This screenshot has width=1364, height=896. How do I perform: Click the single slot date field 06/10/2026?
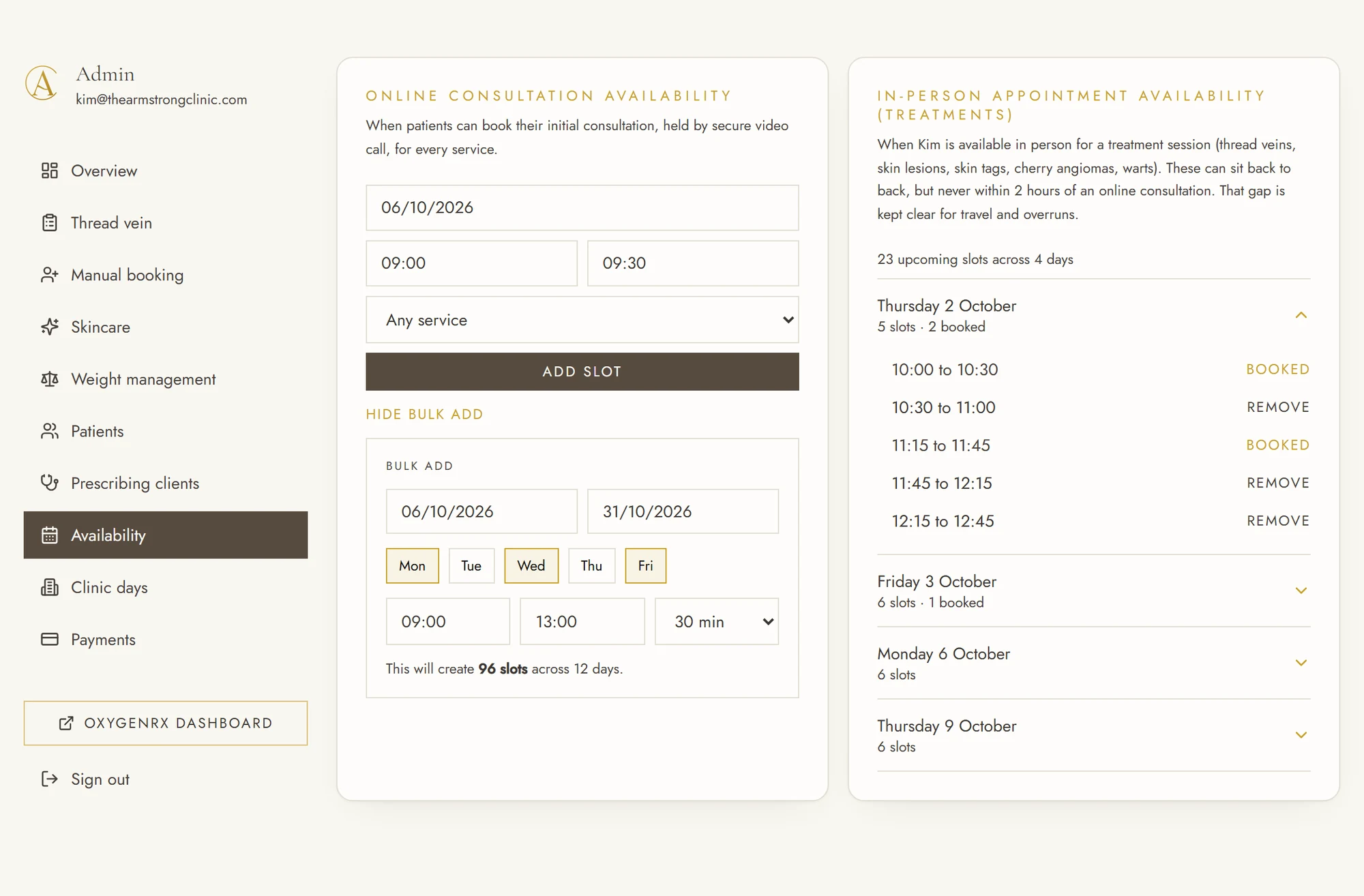pyautogui.click(x=582, y=207)
